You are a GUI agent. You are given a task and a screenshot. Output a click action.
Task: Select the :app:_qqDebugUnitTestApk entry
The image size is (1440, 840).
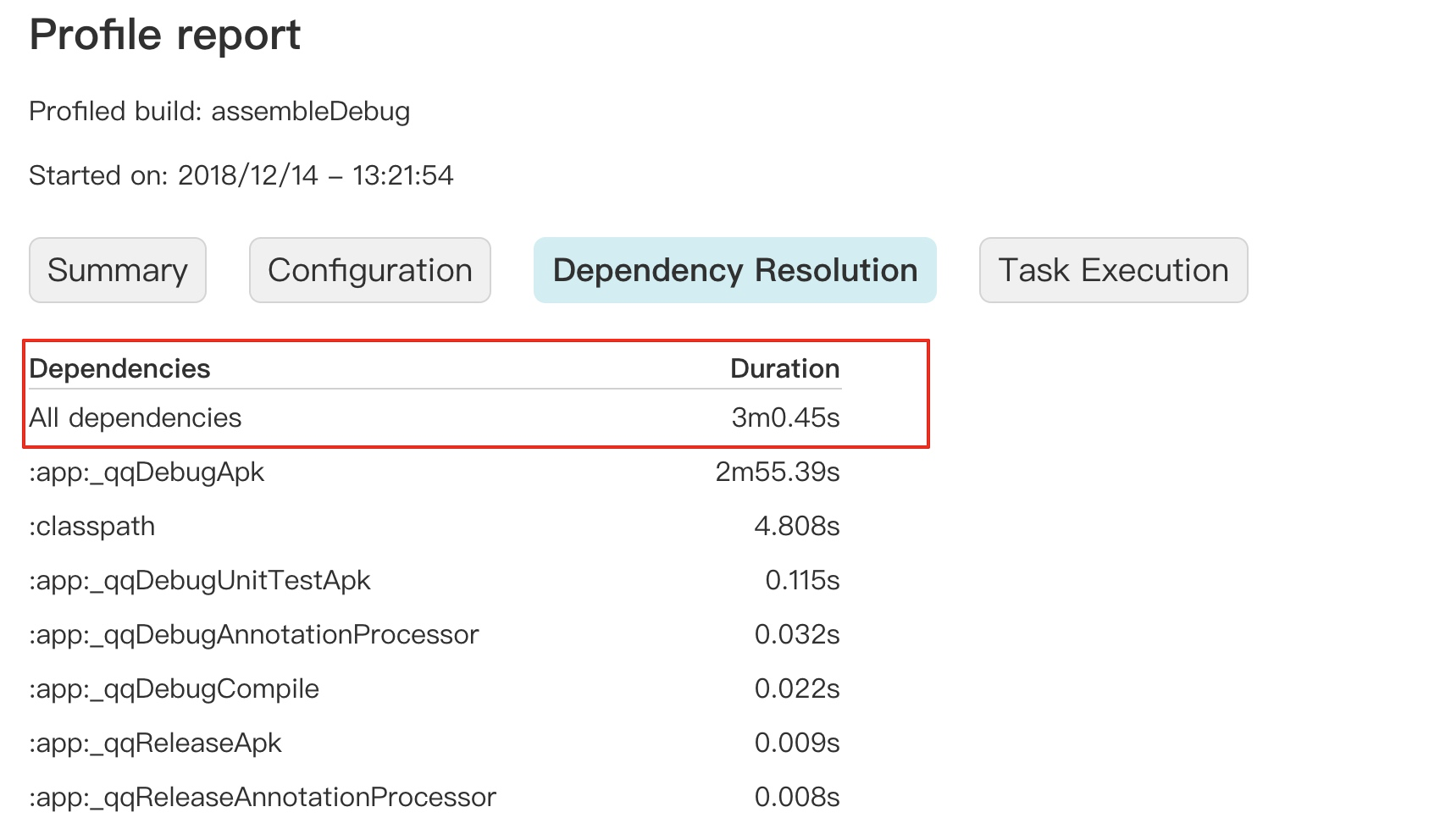point(200,580)
